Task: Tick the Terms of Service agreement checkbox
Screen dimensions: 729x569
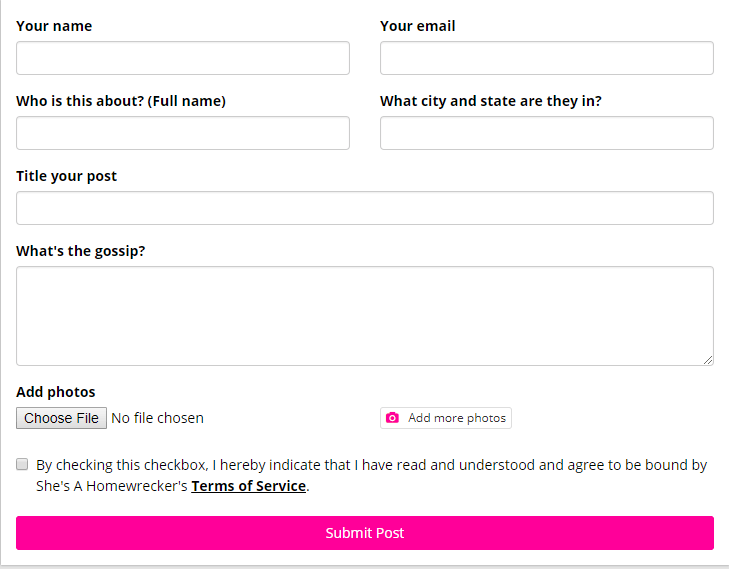Action: [x=22, y=464]
